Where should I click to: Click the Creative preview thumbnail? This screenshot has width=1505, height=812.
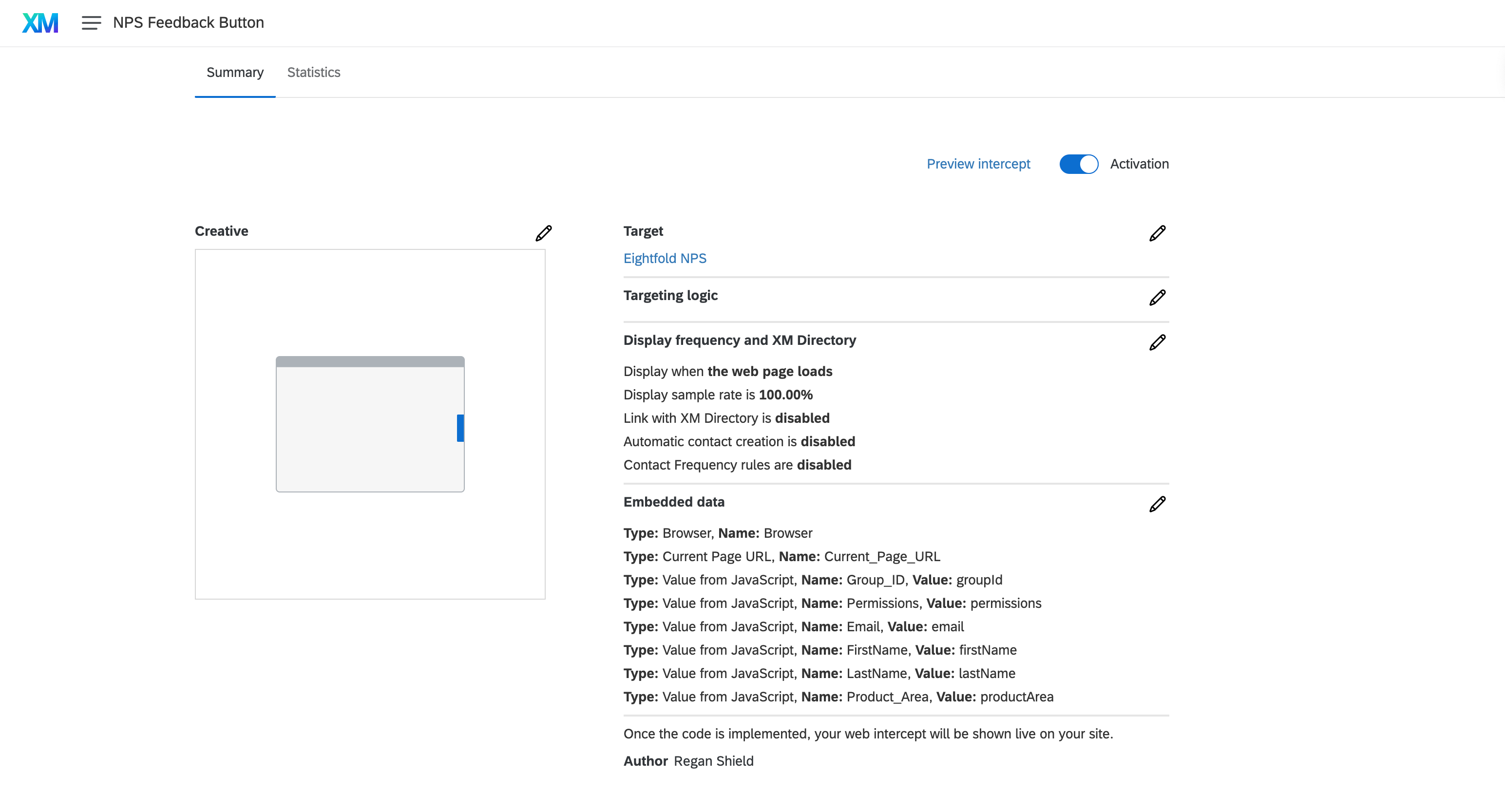[370, 424]
